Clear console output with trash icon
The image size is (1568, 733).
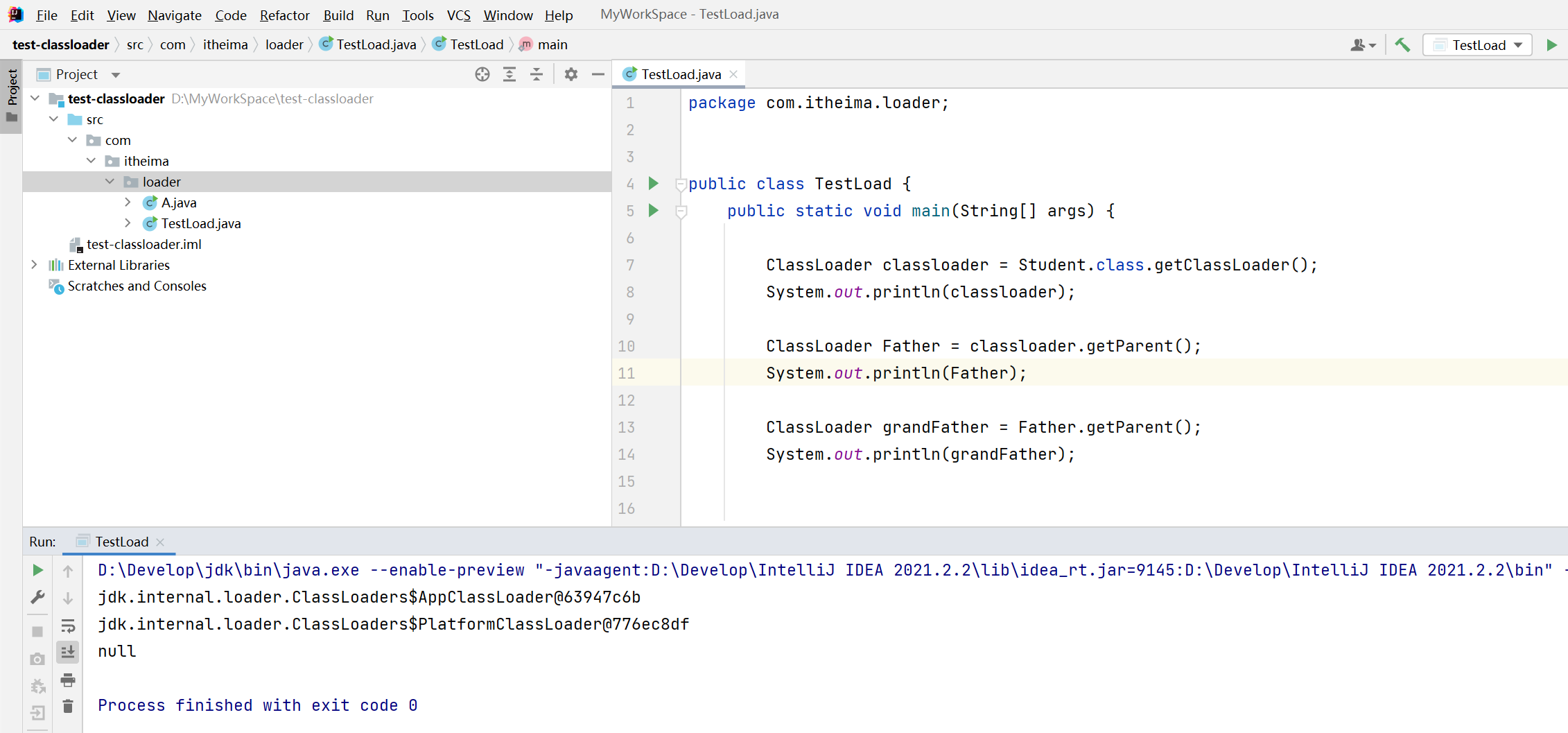coord(68,707)
